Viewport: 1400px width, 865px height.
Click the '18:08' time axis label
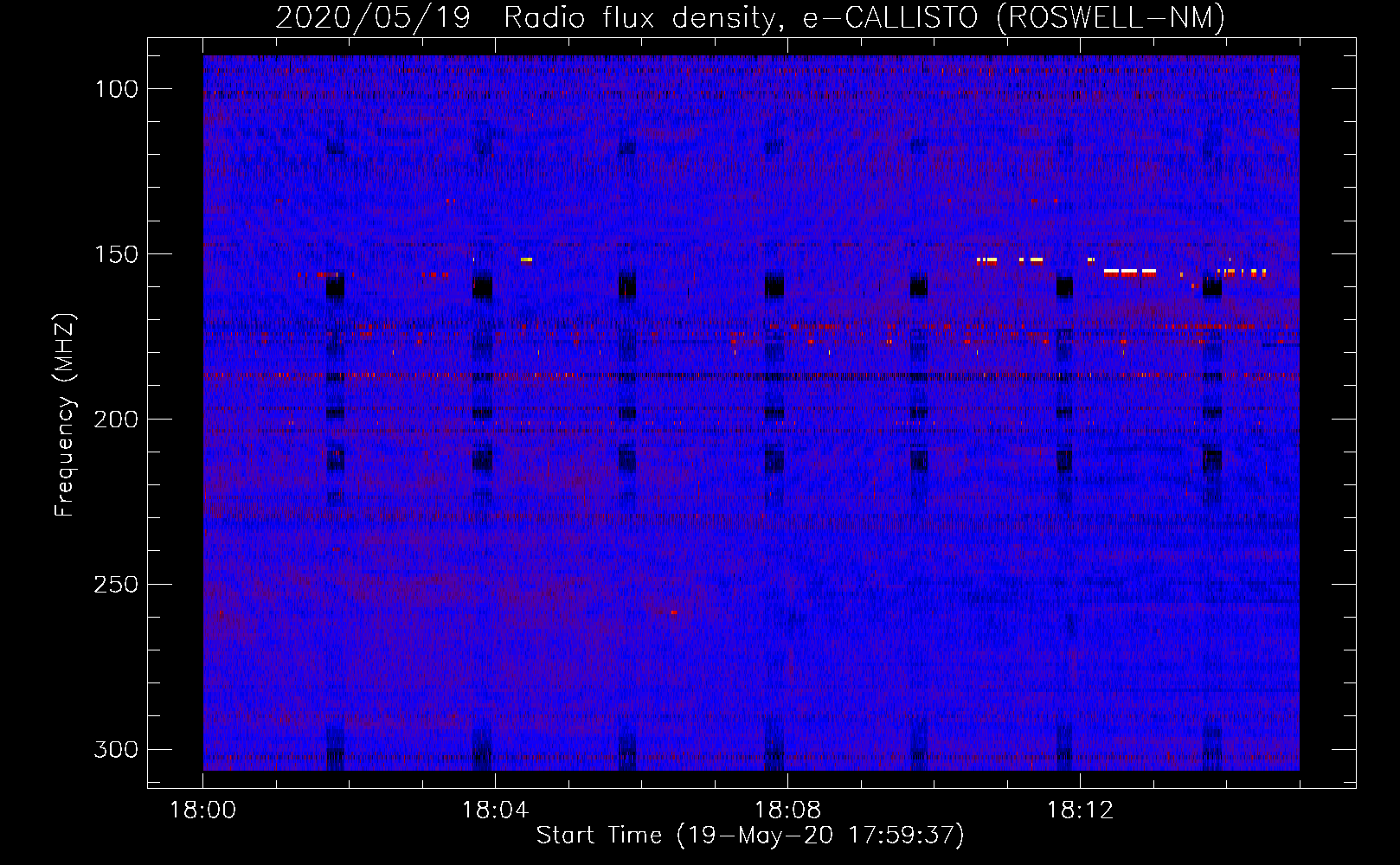787,811
